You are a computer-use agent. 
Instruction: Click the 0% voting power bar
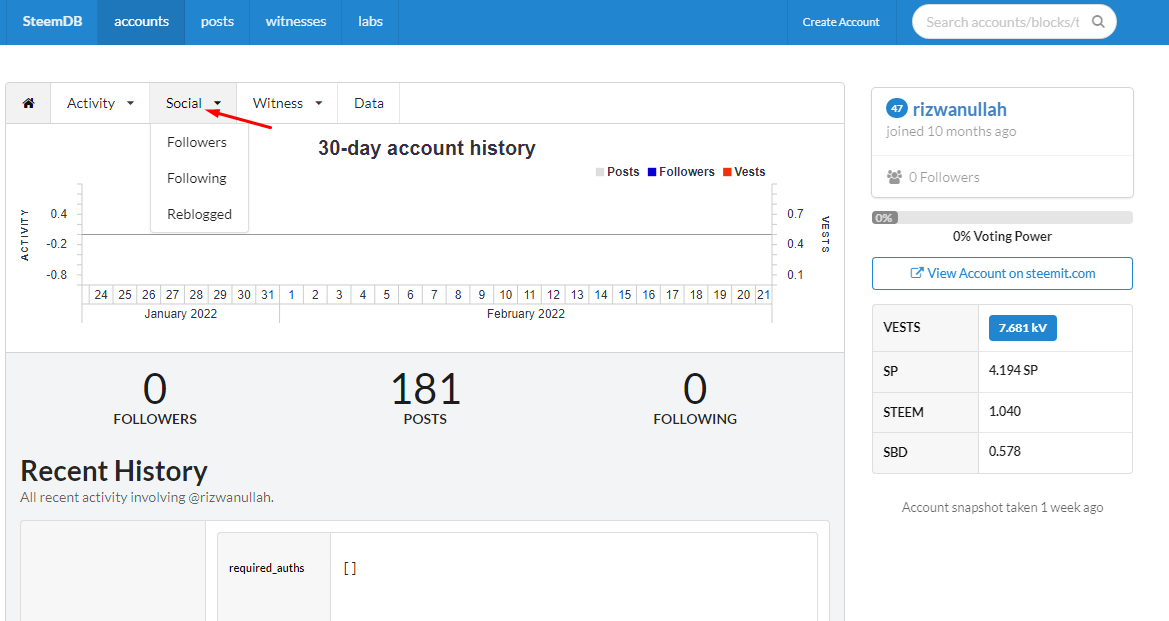pos(1002,218)
